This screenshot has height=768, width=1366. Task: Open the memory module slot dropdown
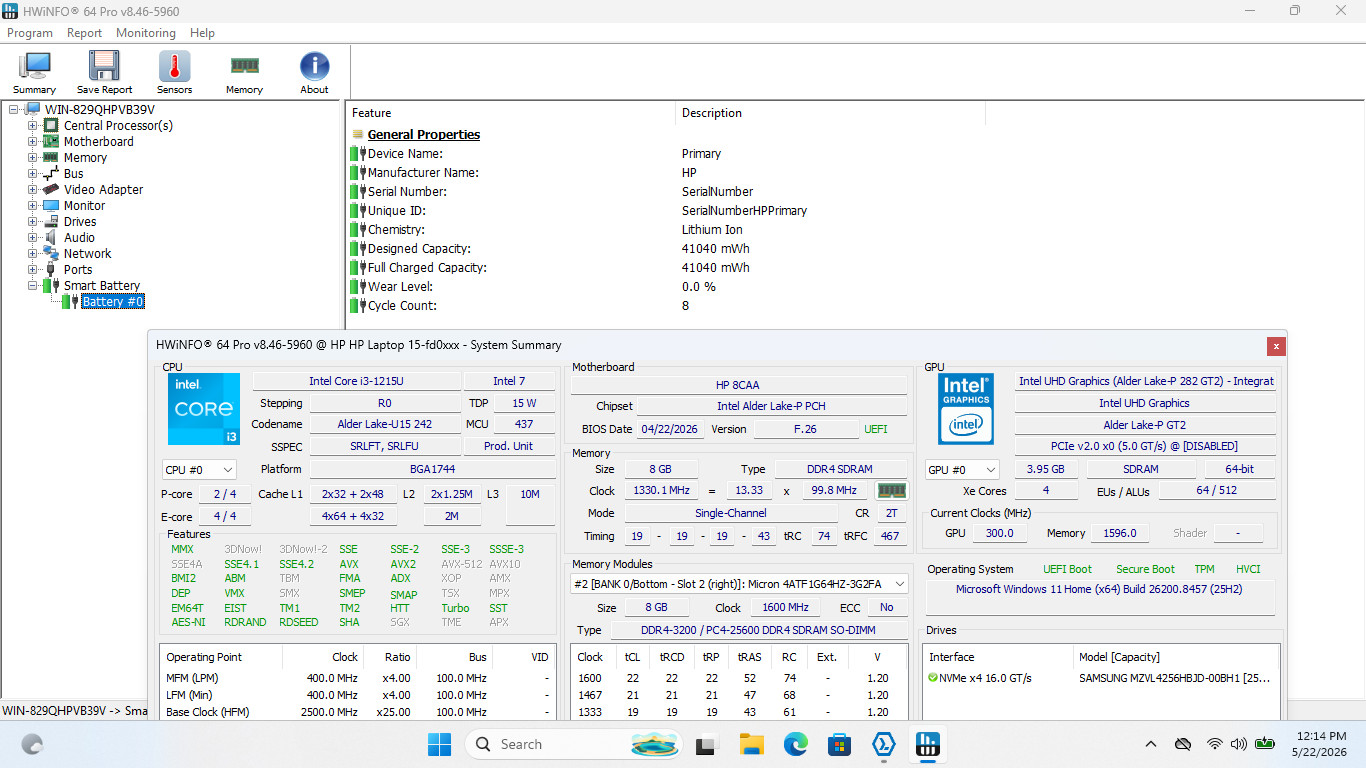tap(739, 584)
